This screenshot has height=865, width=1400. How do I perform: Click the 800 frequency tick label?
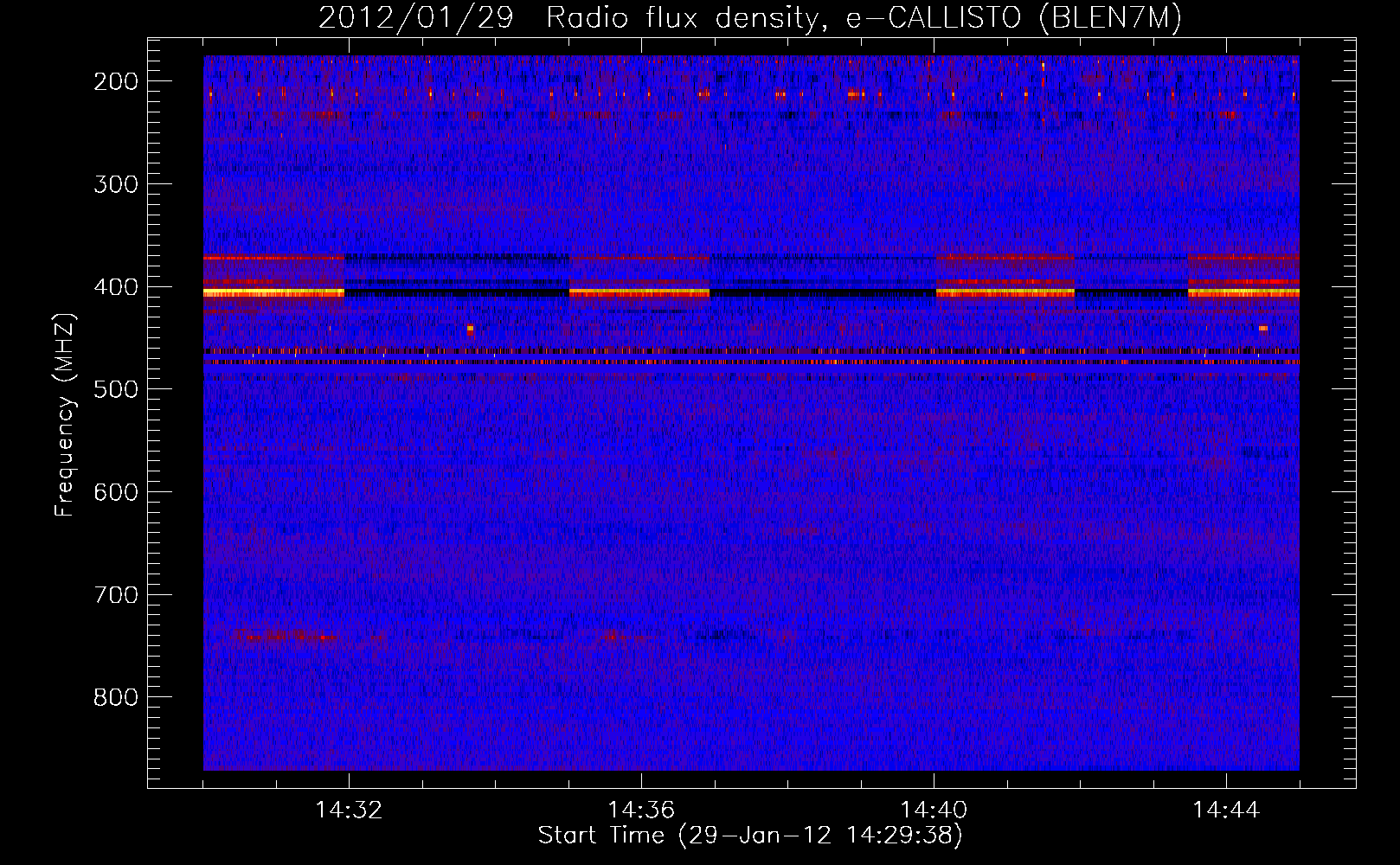click(x=115, y=697)
